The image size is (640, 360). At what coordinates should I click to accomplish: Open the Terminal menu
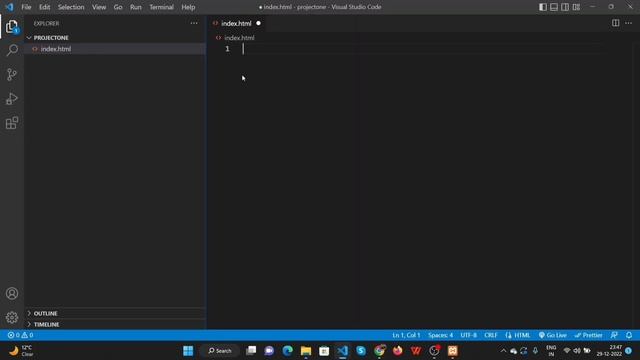[x=161, y=7]
